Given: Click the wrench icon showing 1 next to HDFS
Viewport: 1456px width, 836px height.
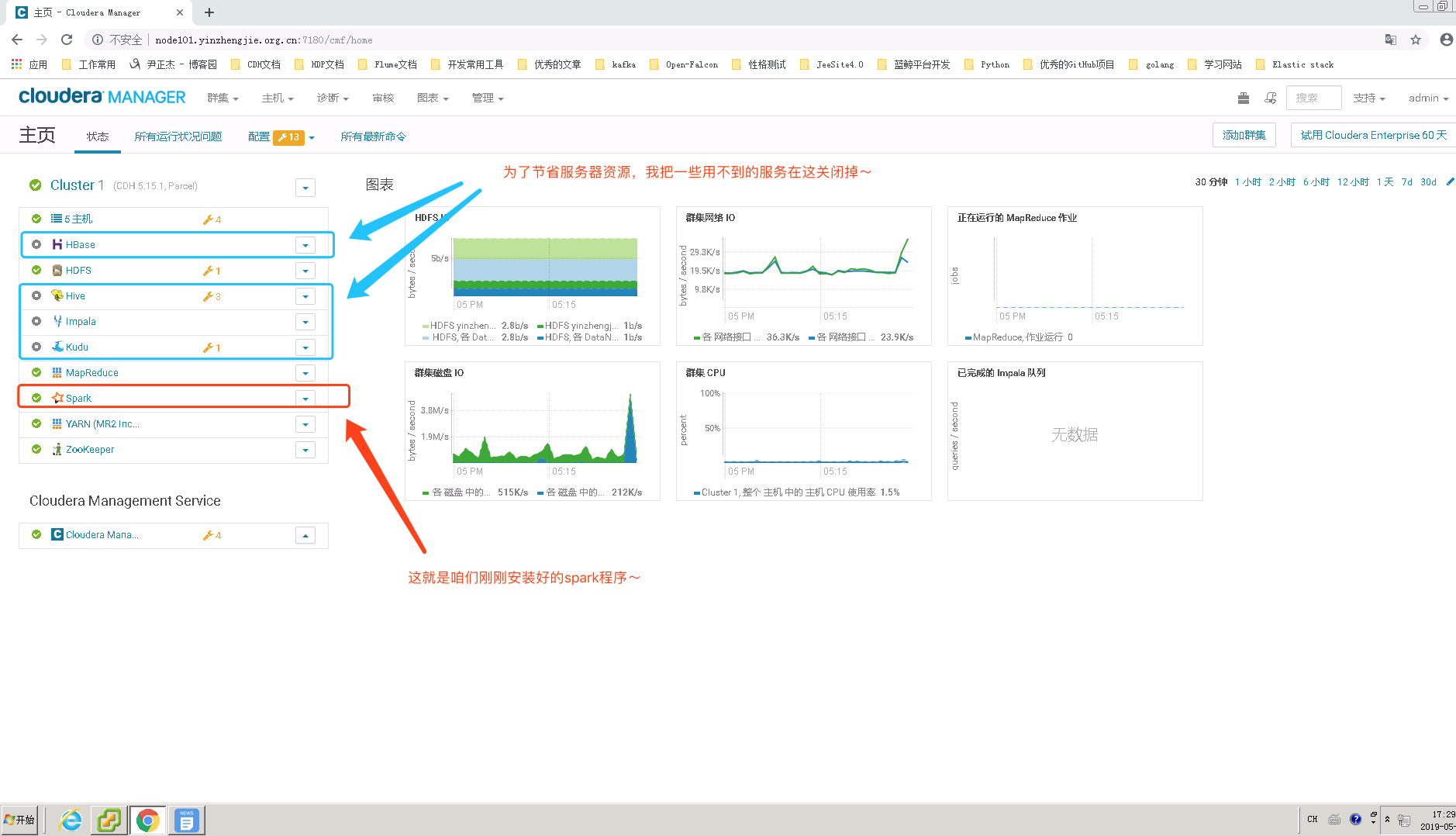Looking at the screenshot, I should coord(209,270).
